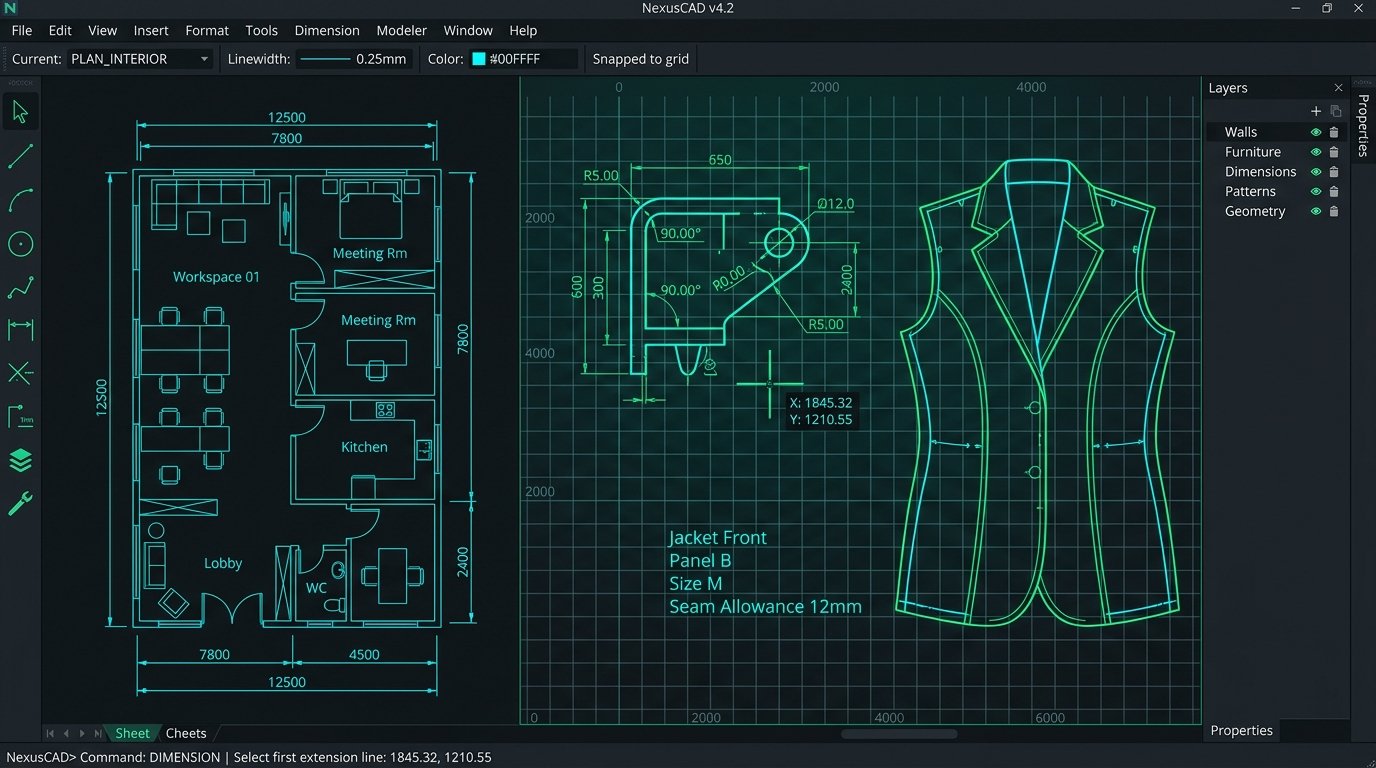Go to next sheet navigation arrow
This screenshot has height=768, width=1376.
(x=82, y=734)
